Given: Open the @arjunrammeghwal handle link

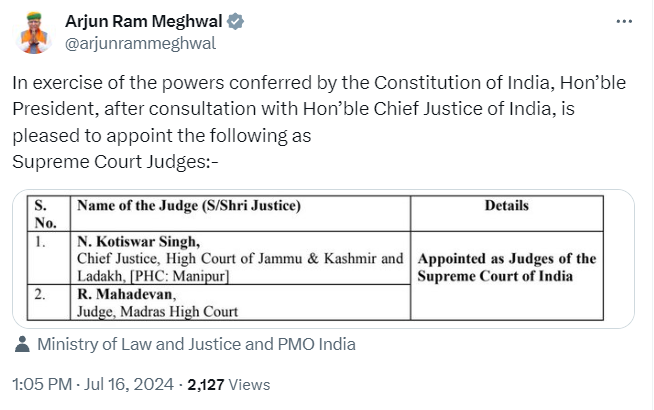Looking at the screenshot, I should 140,43.
